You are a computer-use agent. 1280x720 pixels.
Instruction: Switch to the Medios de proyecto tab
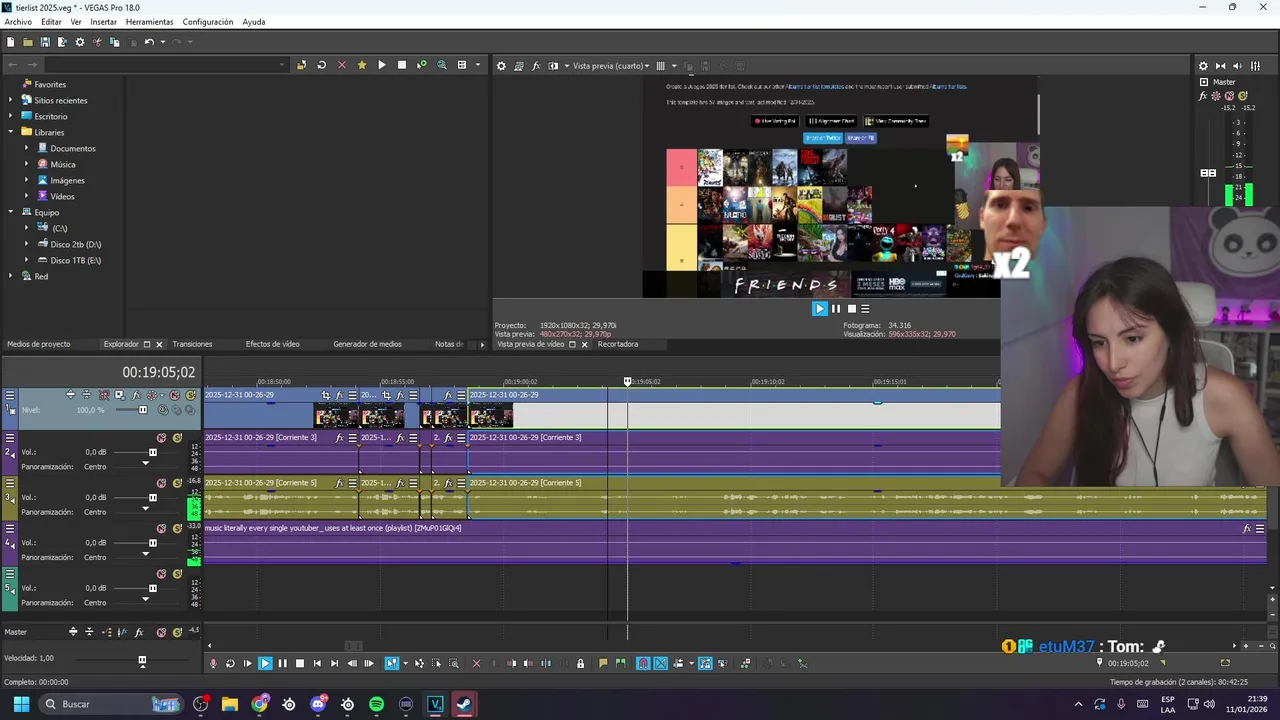point(38,344)
